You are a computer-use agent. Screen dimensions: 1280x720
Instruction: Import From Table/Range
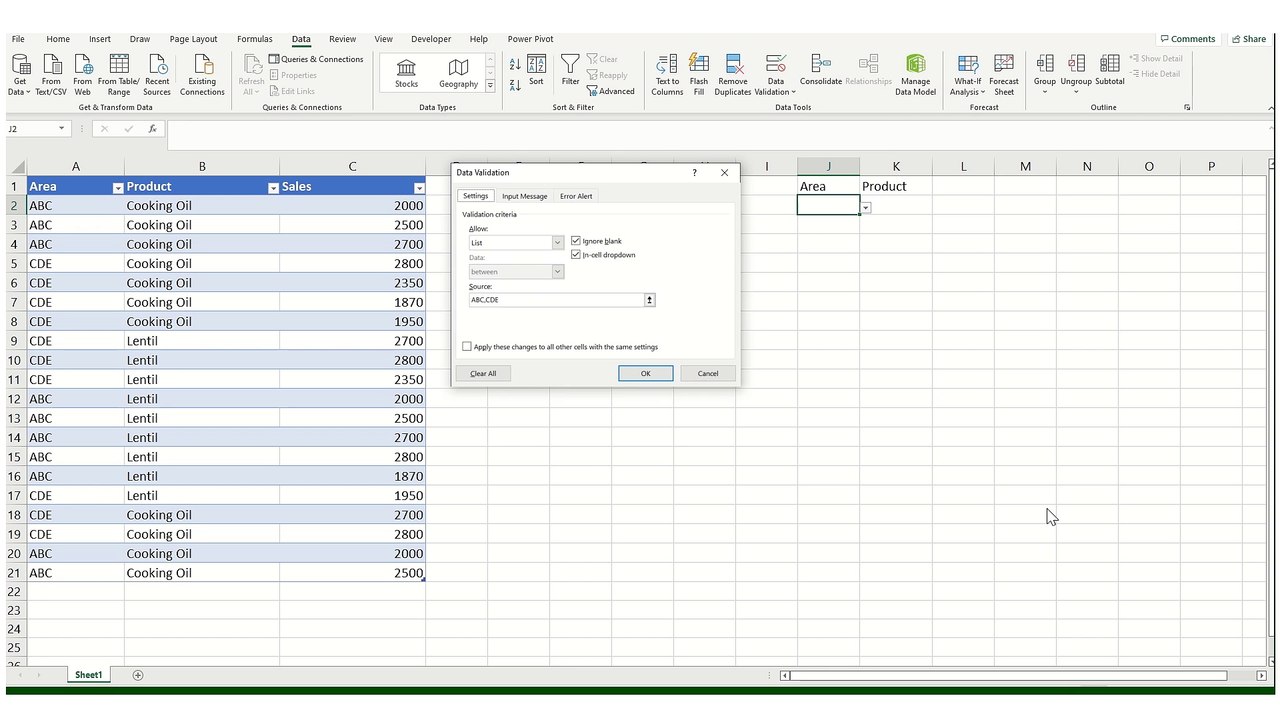click(x=119, y=75)
